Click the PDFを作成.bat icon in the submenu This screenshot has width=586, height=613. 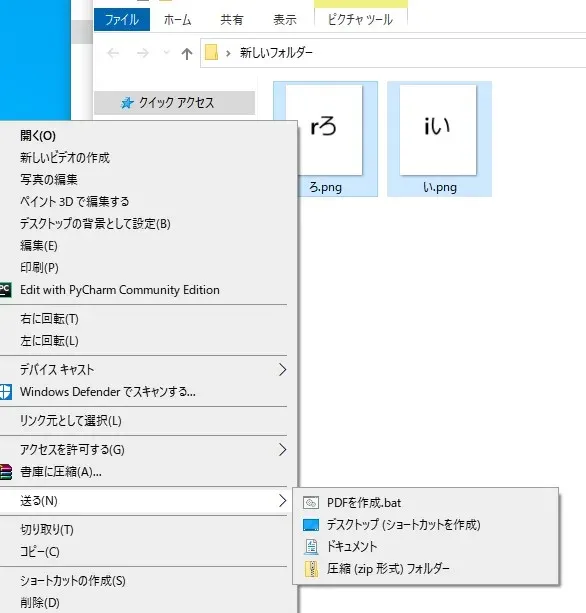pyautogui.click(x=311, y=502)
